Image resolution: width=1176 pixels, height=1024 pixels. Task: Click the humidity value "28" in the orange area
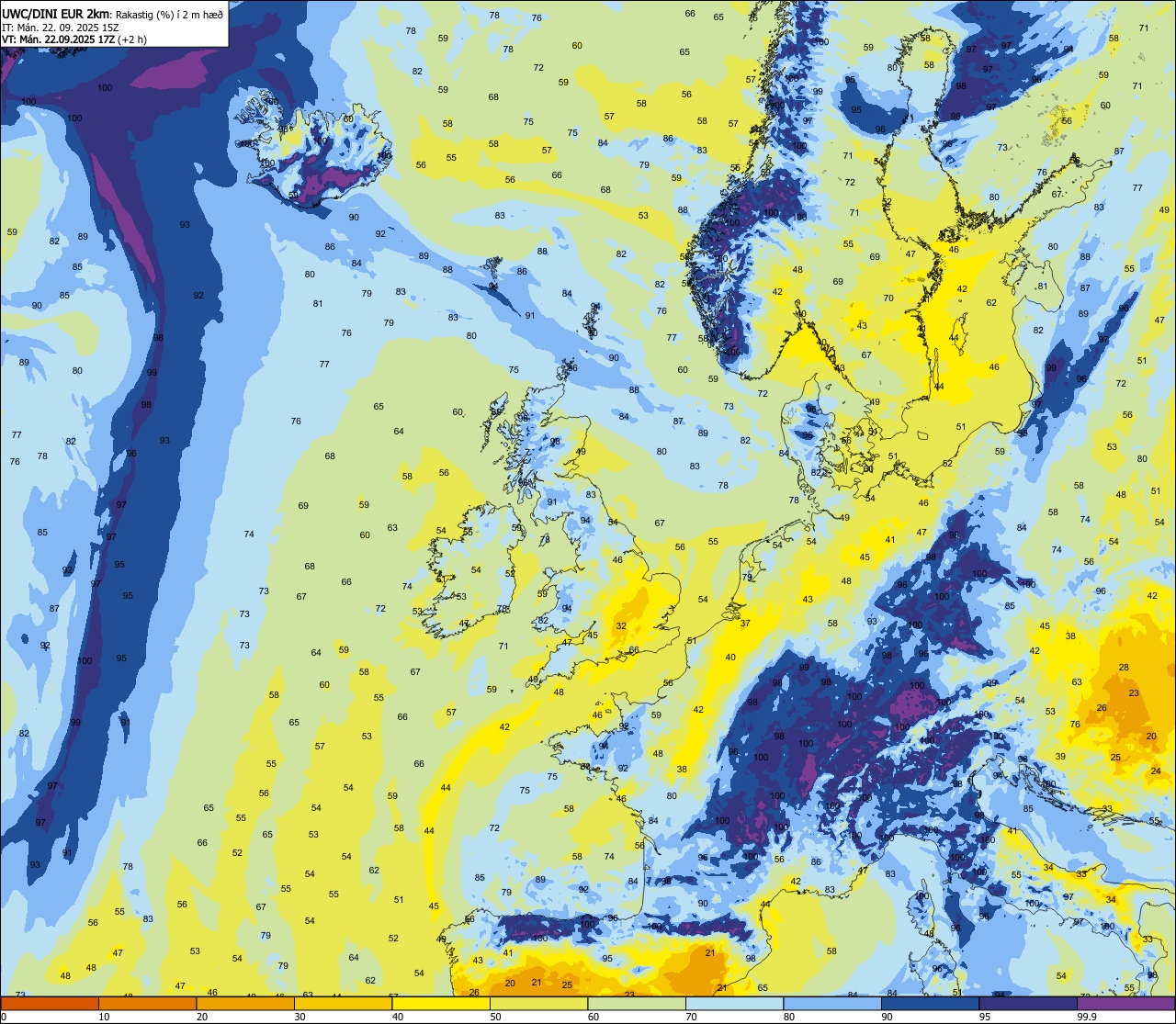pyautogui.click(x=1124, y=668)
